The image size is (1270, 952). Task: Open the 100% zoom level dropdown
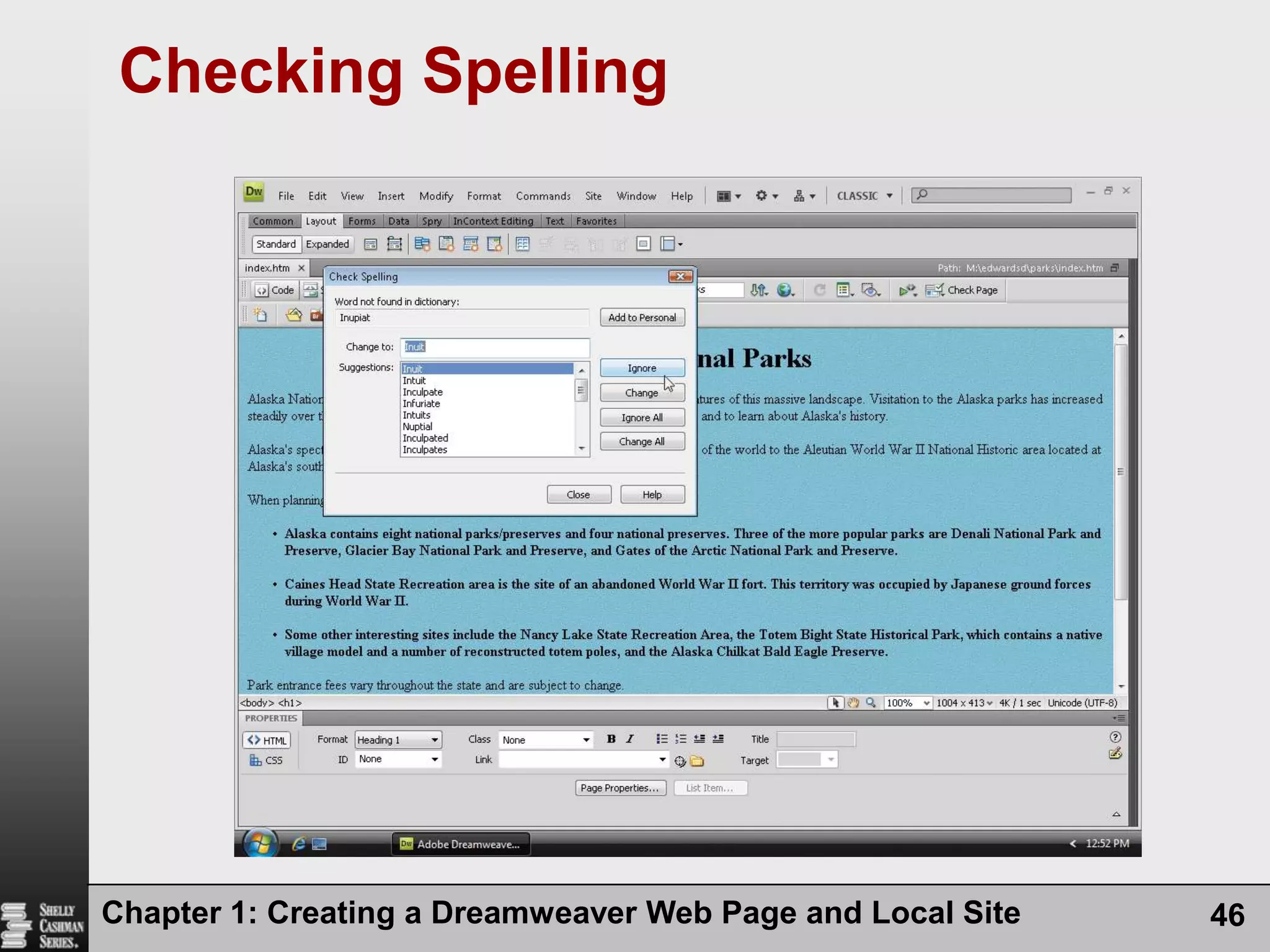tap(908, 703)
